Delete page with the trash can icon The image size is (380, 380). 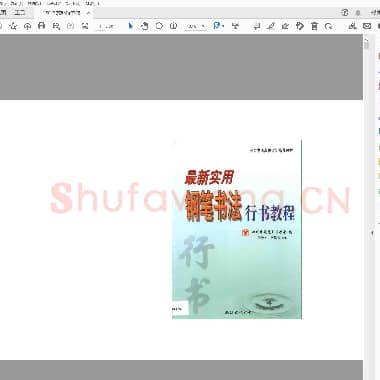(314, 26)
